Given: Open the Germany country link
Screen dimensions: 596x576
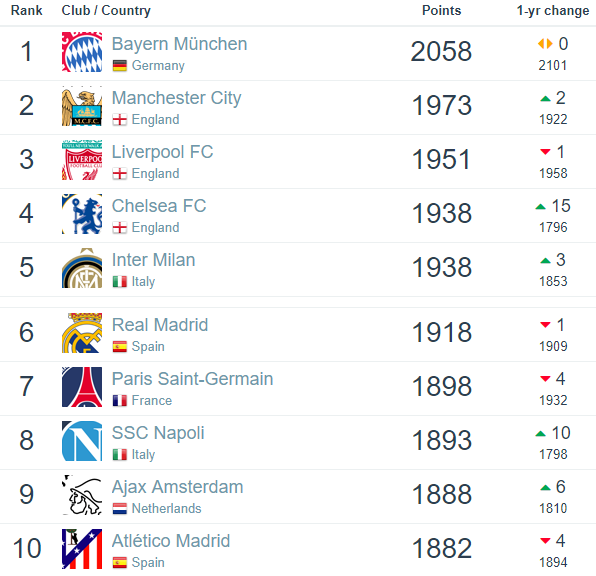Looking at the screenshot, I should (x=158, y=65).
